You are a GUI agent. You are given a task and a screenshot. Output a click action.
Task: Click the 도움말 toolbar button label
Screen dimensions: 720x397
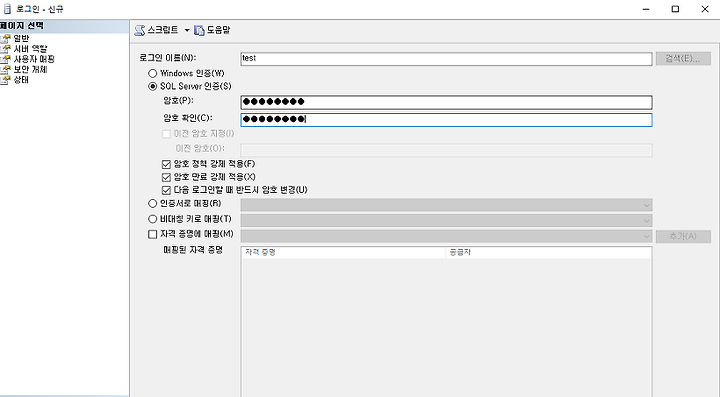tap(218, 30)
